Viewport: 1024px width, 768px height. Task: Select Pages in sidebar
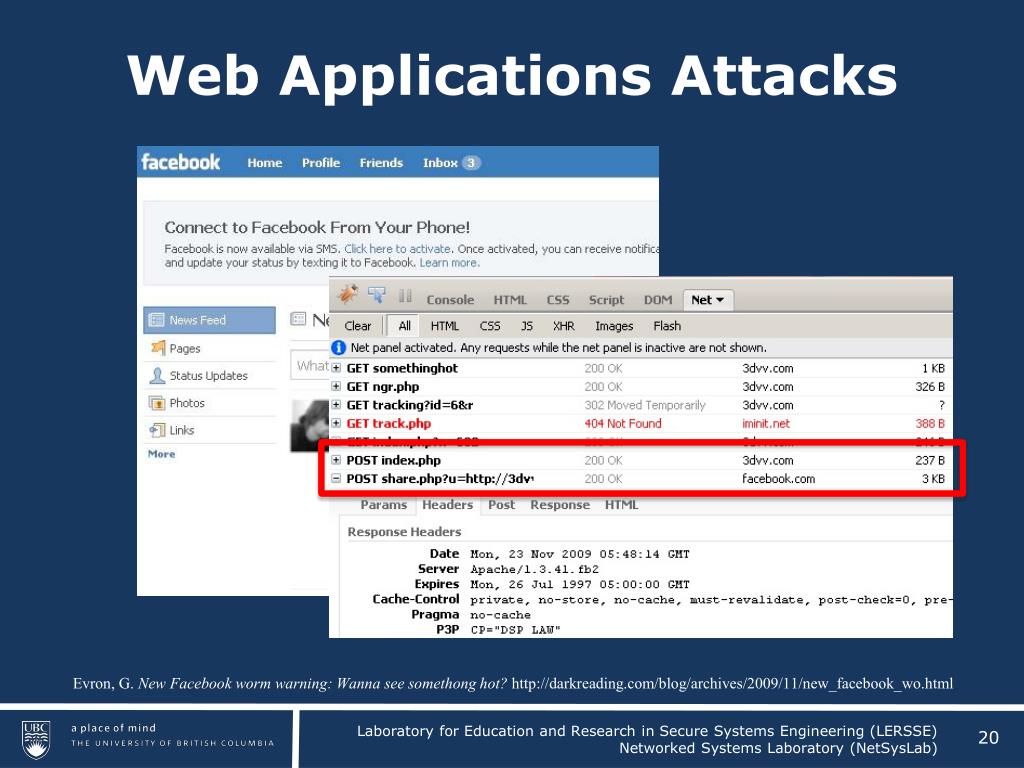pos(210,348)
